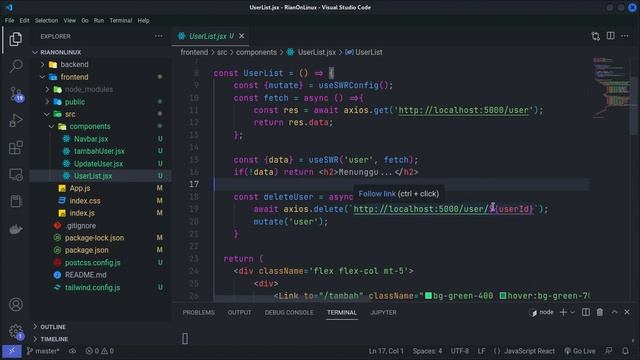Image resolution: width=640 pixels, height=360 pixels.
Task: Open App.js in the explorer
Action: [100, 188]
